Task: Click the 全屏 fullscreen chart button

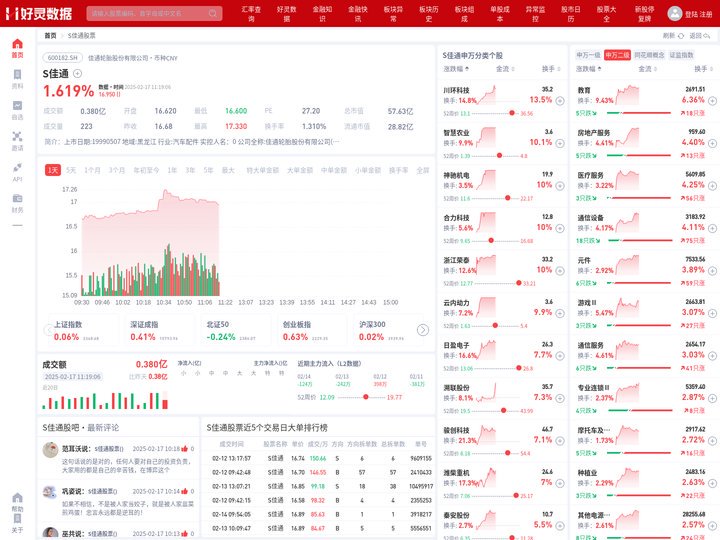Action: click(422, 170)
